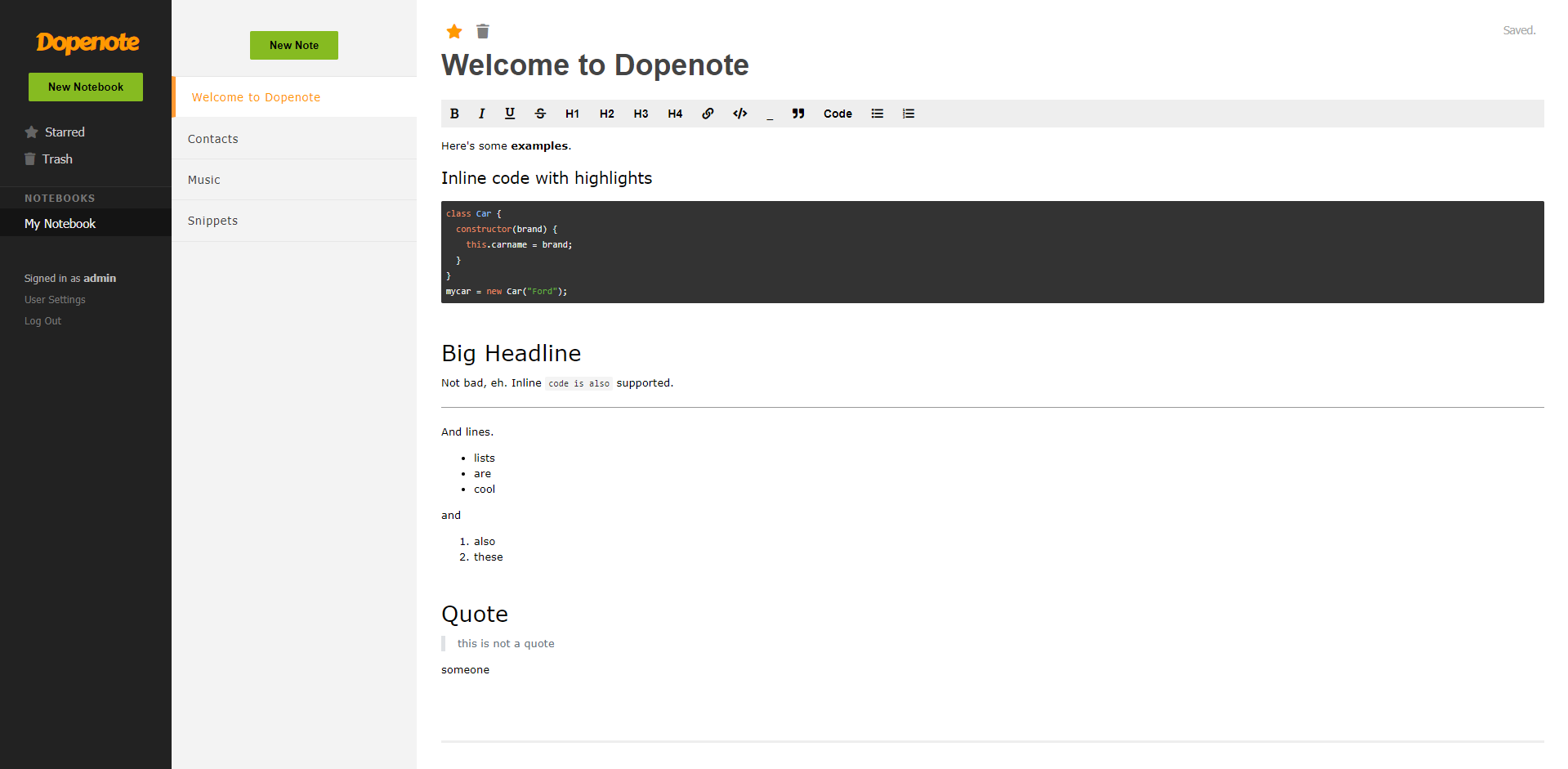Click inside the dark code block
The width and height of the screenshot is (1568, 769).
(x=993, y=252)
